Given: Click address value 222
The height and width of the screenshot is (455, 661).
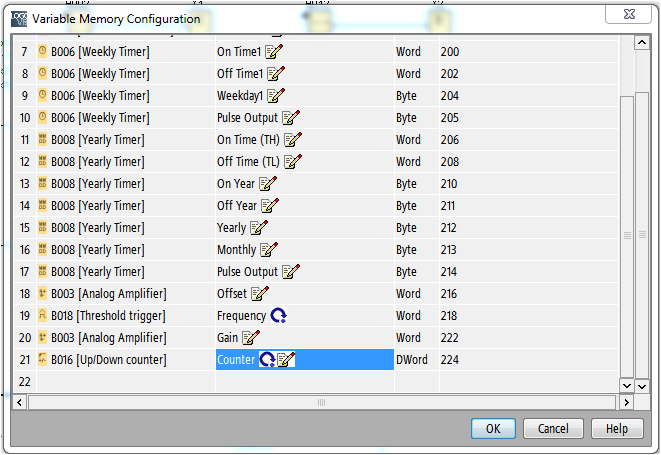Looking at the screenshot, I should pos(450,337).
